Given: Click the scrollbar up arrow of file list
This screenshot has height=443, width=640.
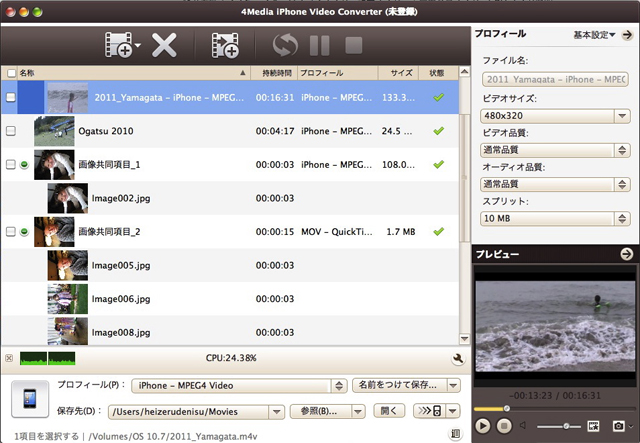Looking at the screenshot, I should click(464, 72).
